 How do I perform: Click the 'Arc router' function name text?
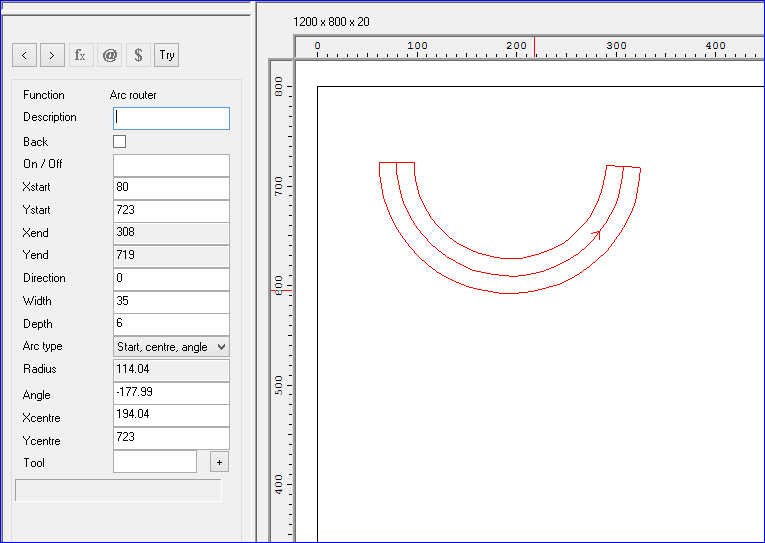pos(133,95)
